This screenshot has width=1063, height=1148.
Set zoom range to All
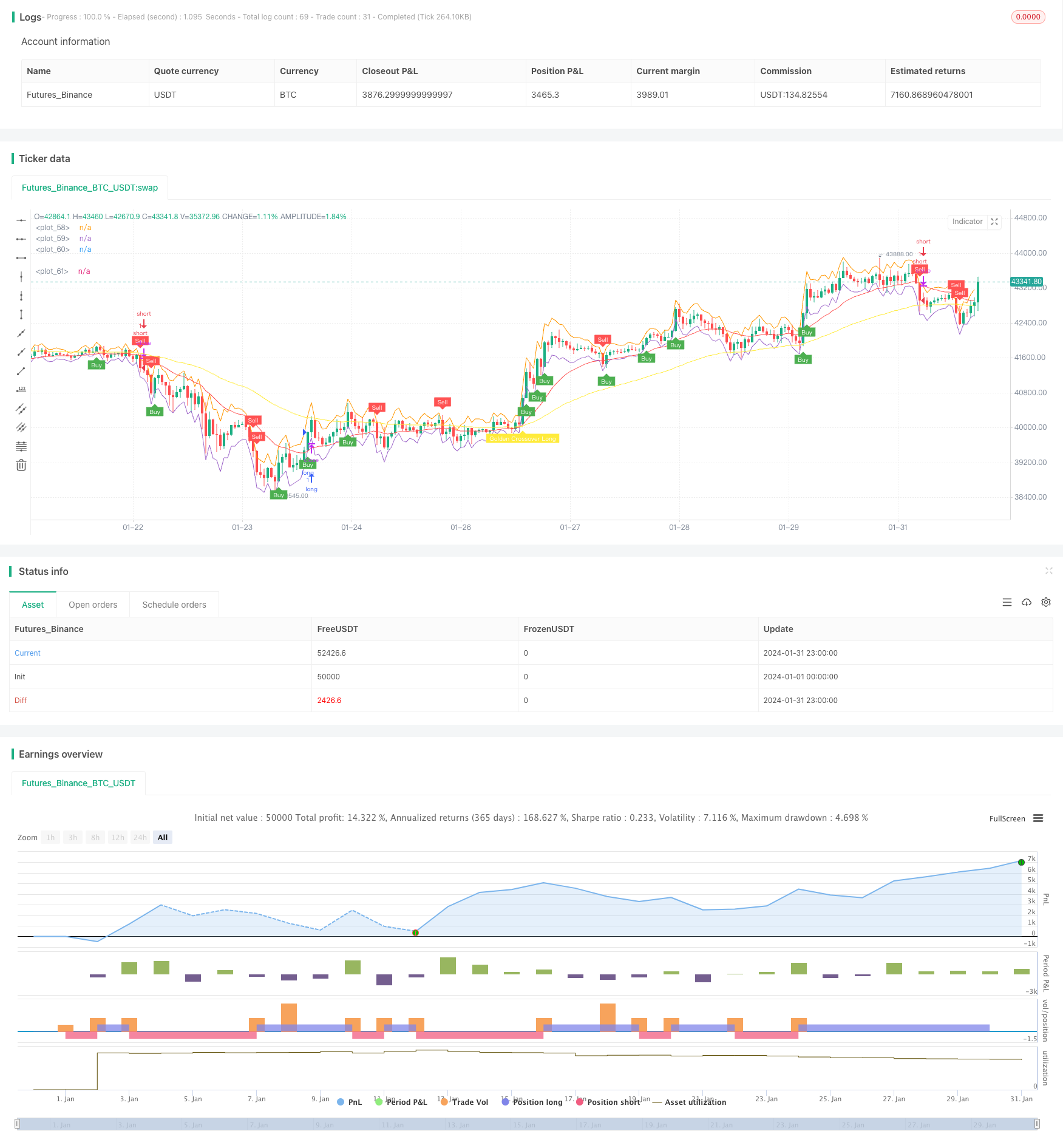coord(163,837)
